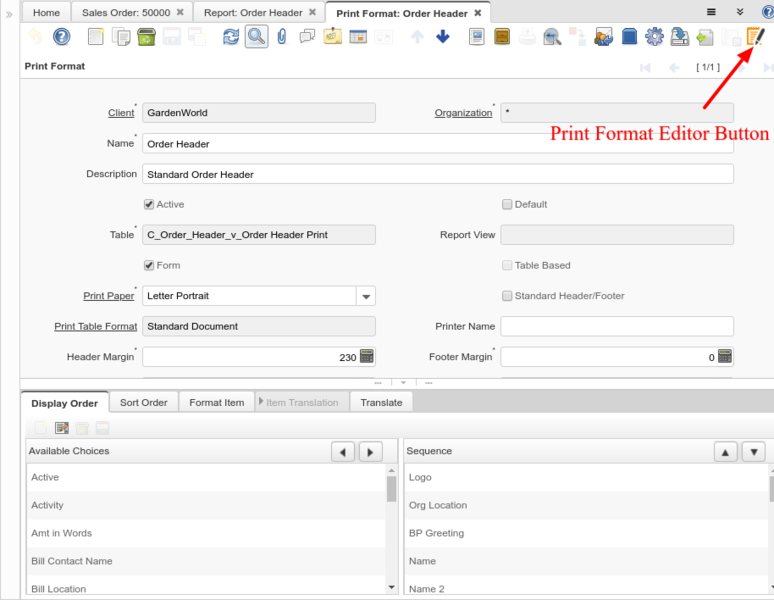Open the Footer Margin calculator
Viewport: 774px width, 600px height.
point(724,357)
